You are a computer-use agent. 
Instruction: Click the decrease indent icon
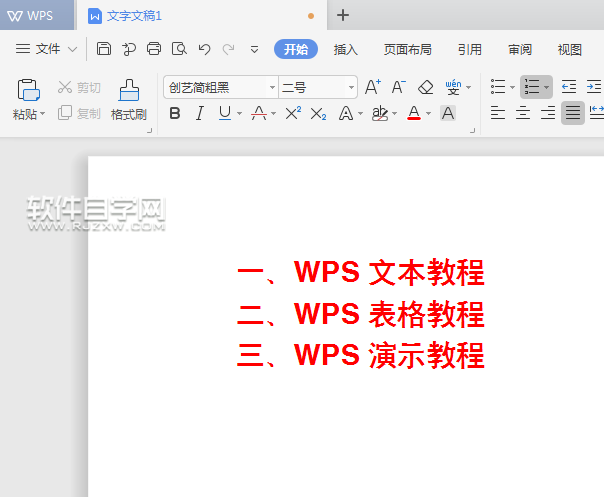(569, 87)
